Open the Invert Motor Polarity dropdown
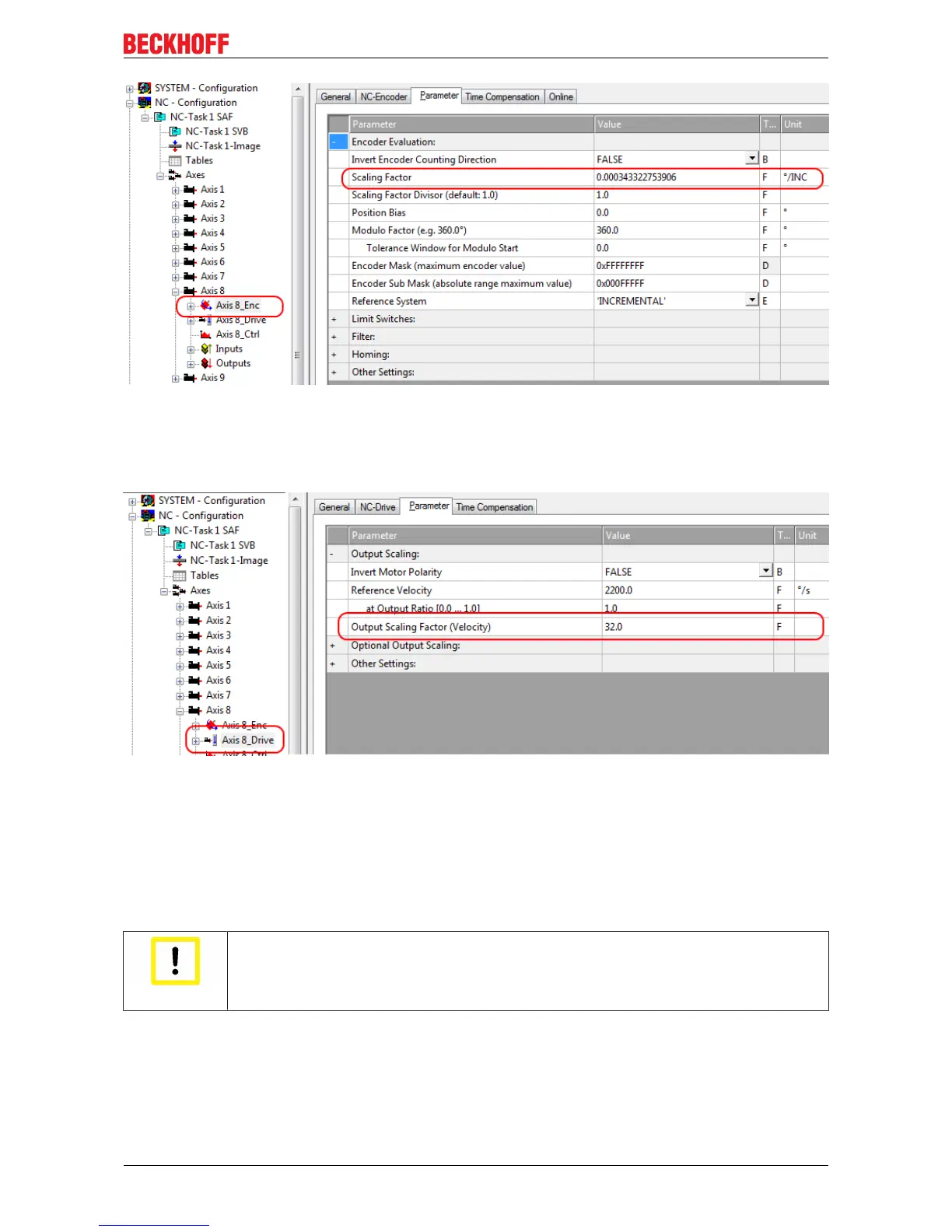 pyautogui.click(x=766, y=571)
